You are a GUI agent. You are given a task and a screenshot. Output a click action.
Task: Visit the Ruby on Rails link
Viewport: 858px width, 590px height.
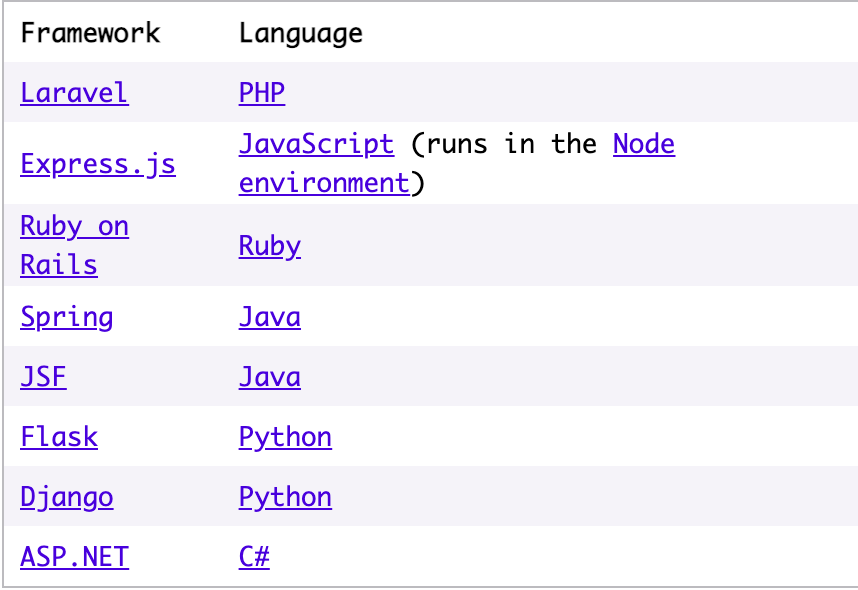click(74, 245)
